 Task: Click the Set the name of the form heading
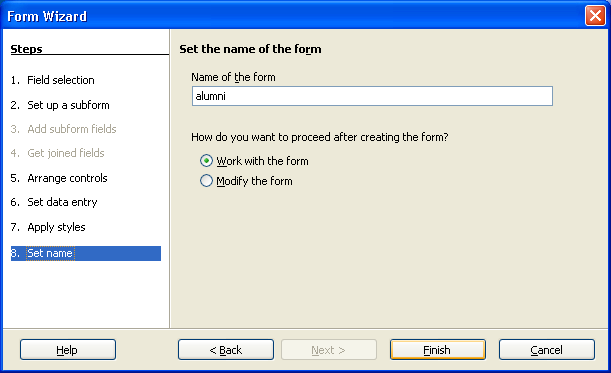(251, 49)
